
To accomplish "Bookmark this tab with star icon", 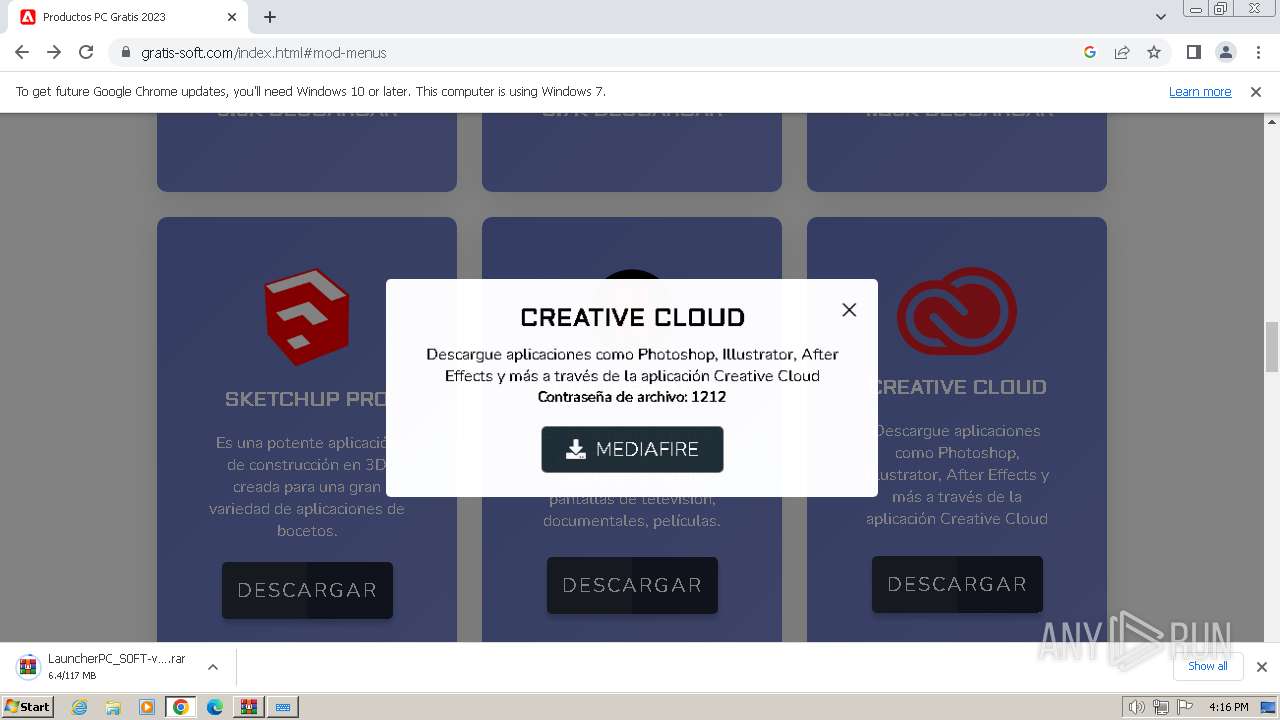I will [1154, 52].
